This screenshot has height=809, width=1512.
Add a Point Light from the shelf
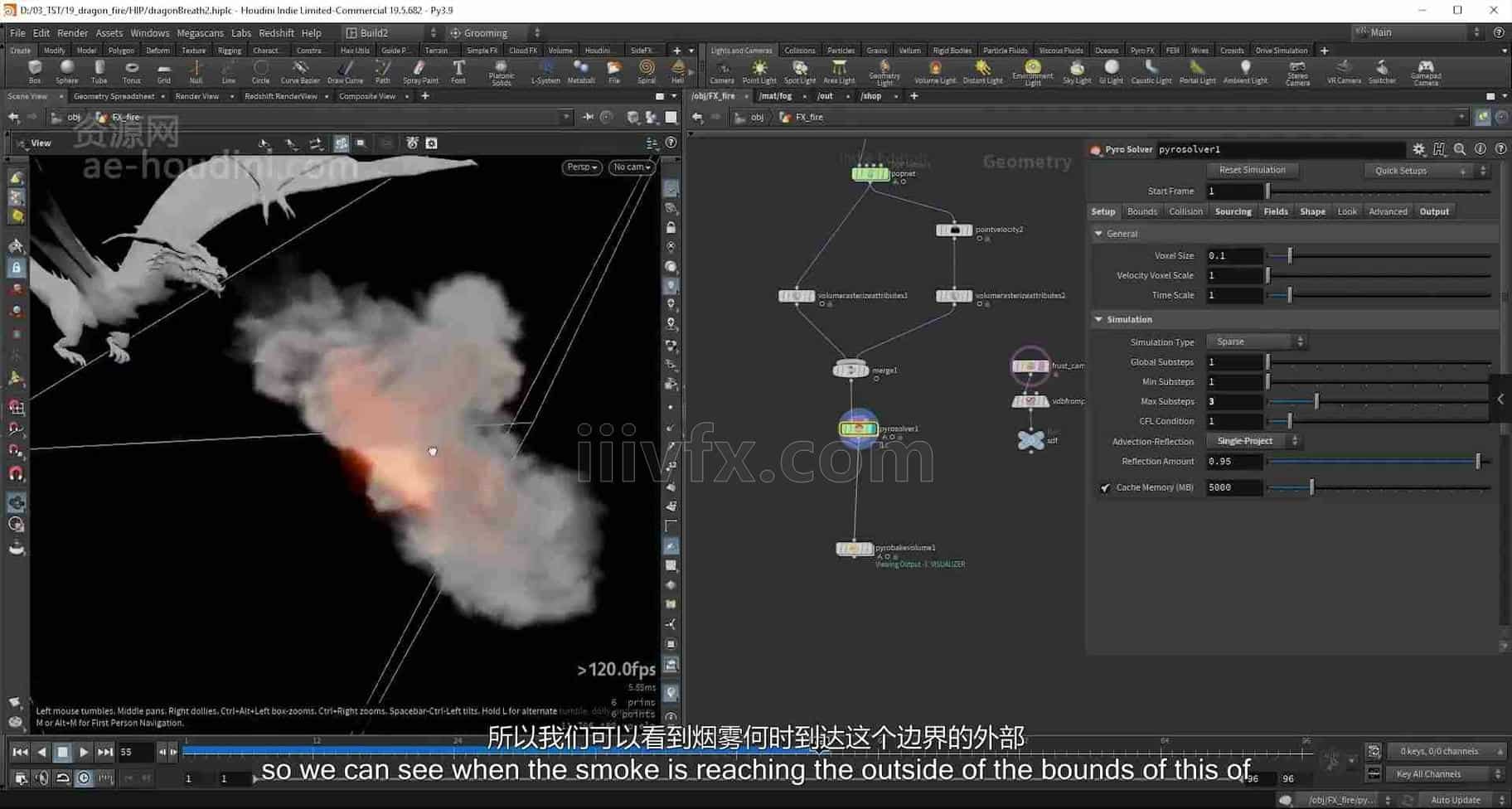(759, 71)
